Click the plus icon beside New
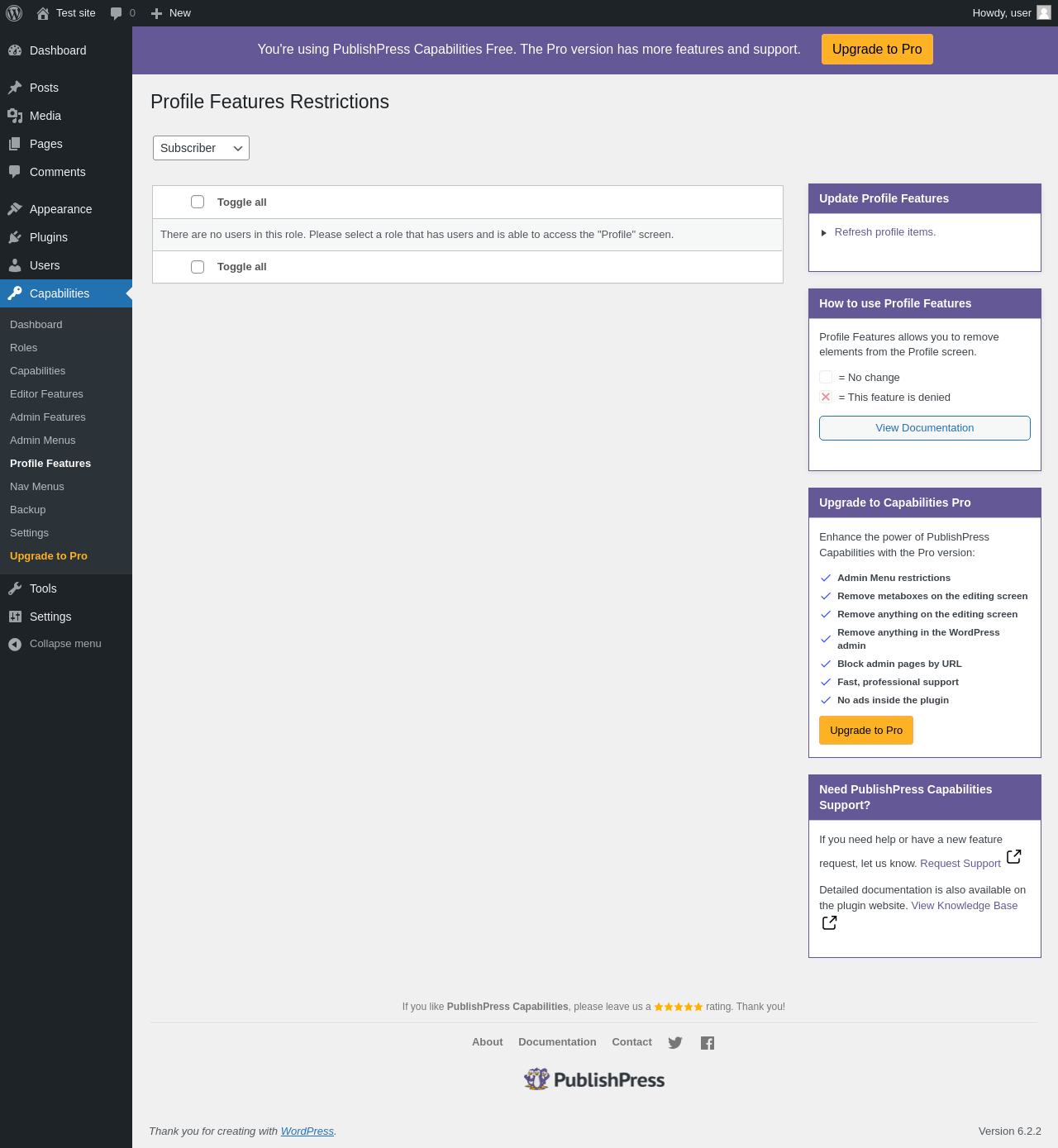The height and width of the screenshot is (1148, 1058). (x=156, y=13)
